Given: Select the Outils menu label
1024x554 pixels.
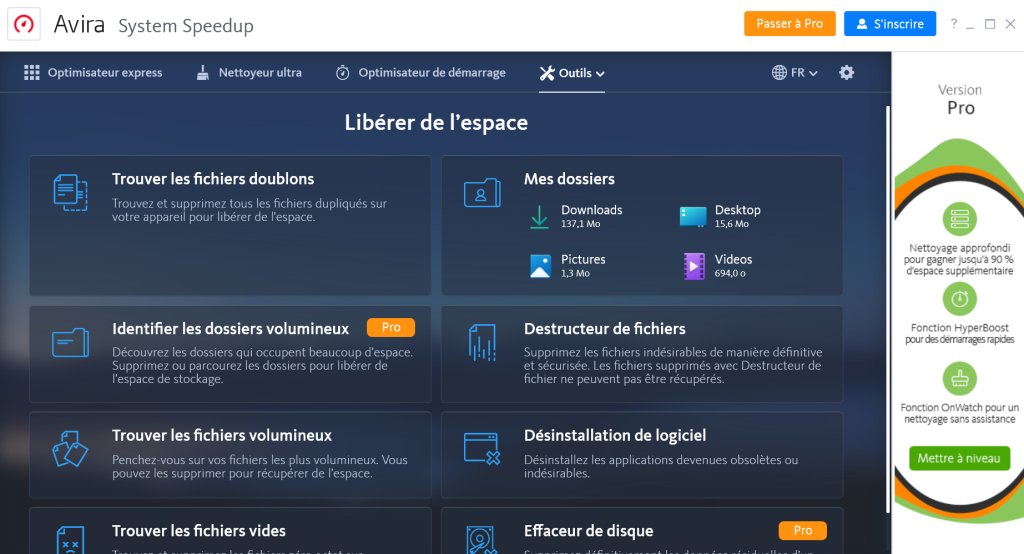Looking at the screenshot, I should point(575,73).
